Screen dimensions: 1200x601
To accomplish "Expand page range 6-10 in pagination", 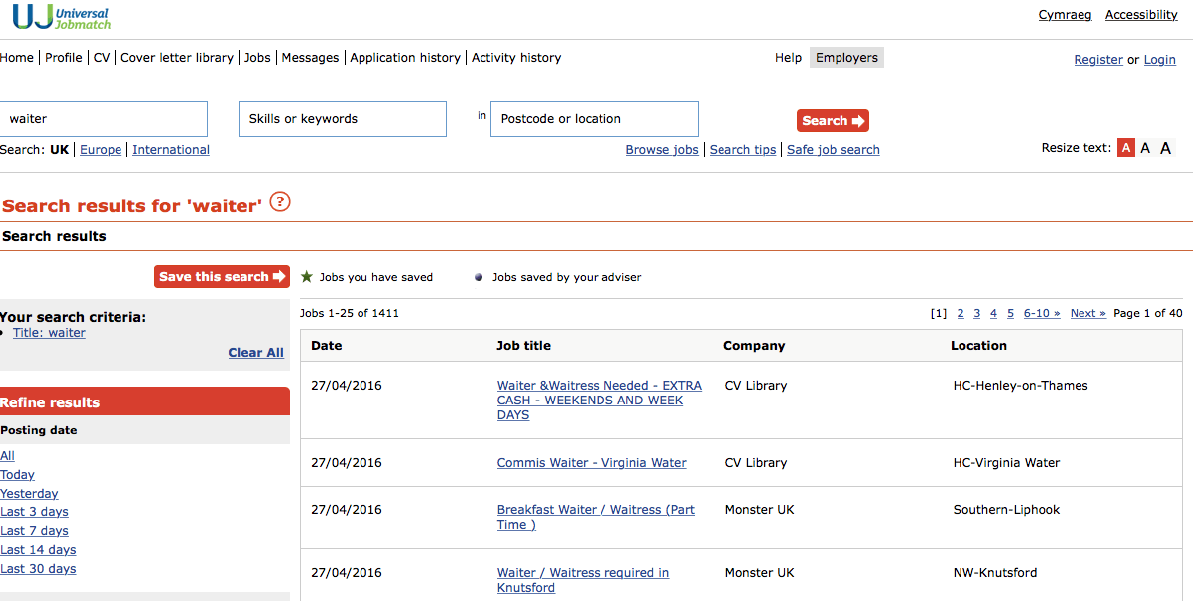I will point(1041,314).
